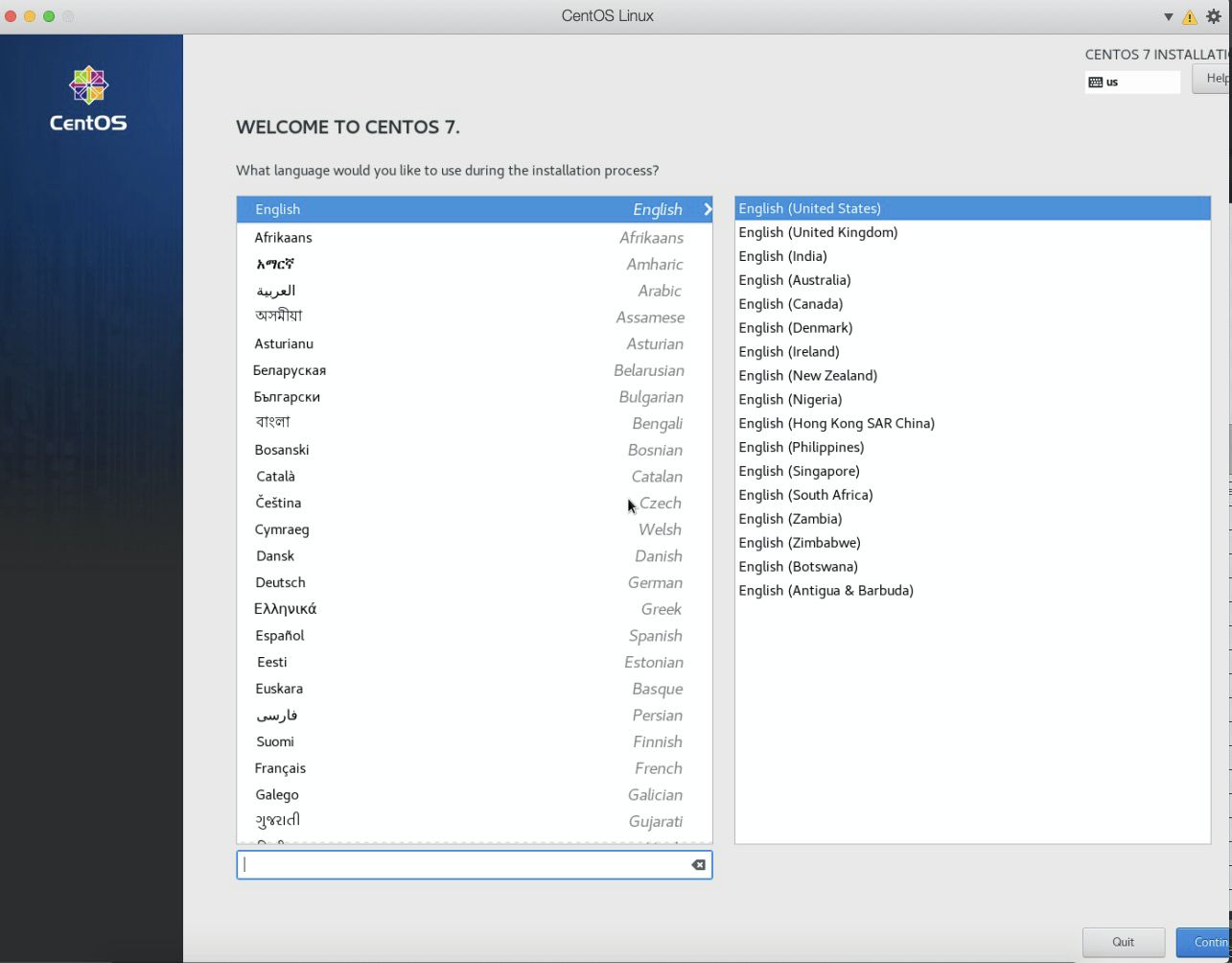The height and width of the screenshot is (963, 1232).
Task: Click the warning triangle icon in the title bar
Action: (1190, 16)
